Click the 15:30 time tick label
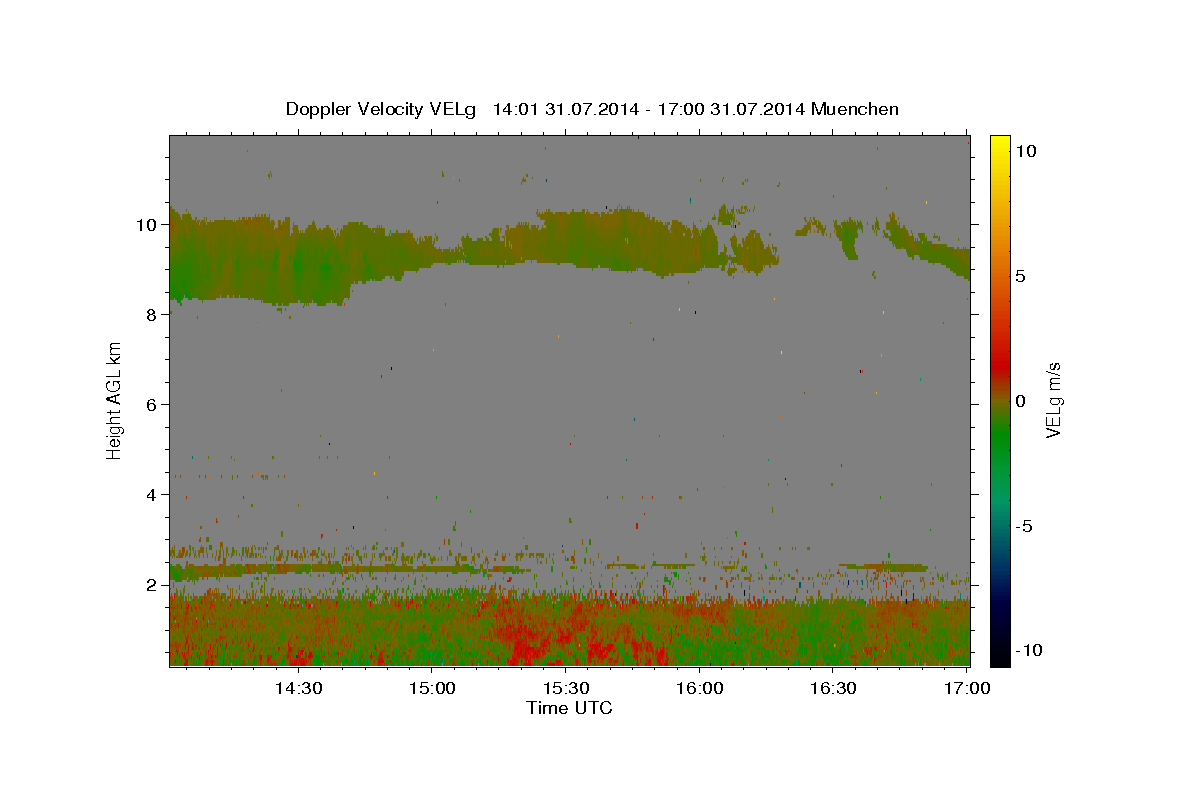 coord(565,688)
